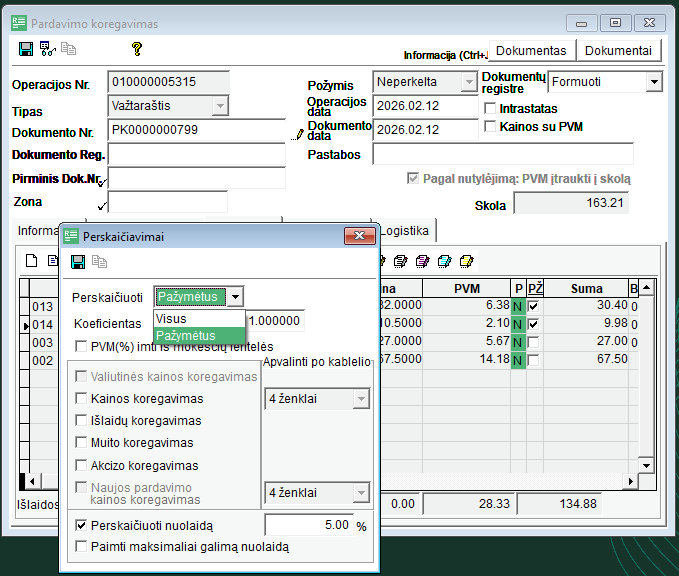Enable the Intrastatas checkbox
Screen dimensions: 679x576
click(490, 108)
